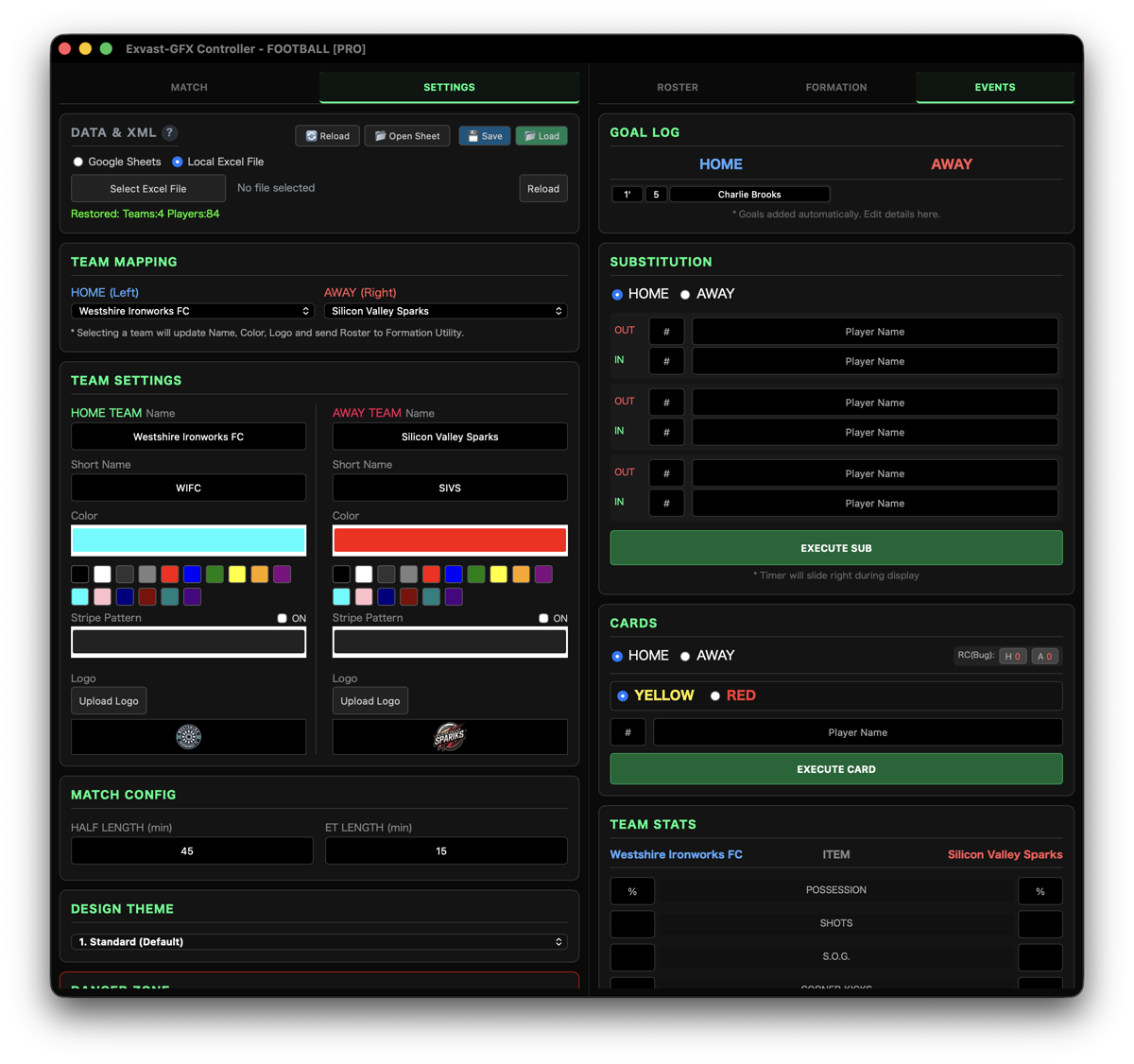Click the RC(Bug) H 0 button
The width and height of the screenshot is (1134, 1064).
click(1013, 656)
